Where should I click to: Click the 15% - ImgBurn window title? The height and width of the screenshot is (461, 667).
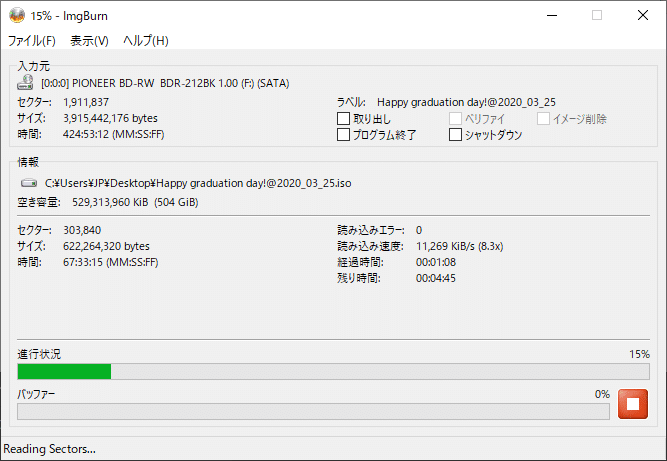(69, 16)
